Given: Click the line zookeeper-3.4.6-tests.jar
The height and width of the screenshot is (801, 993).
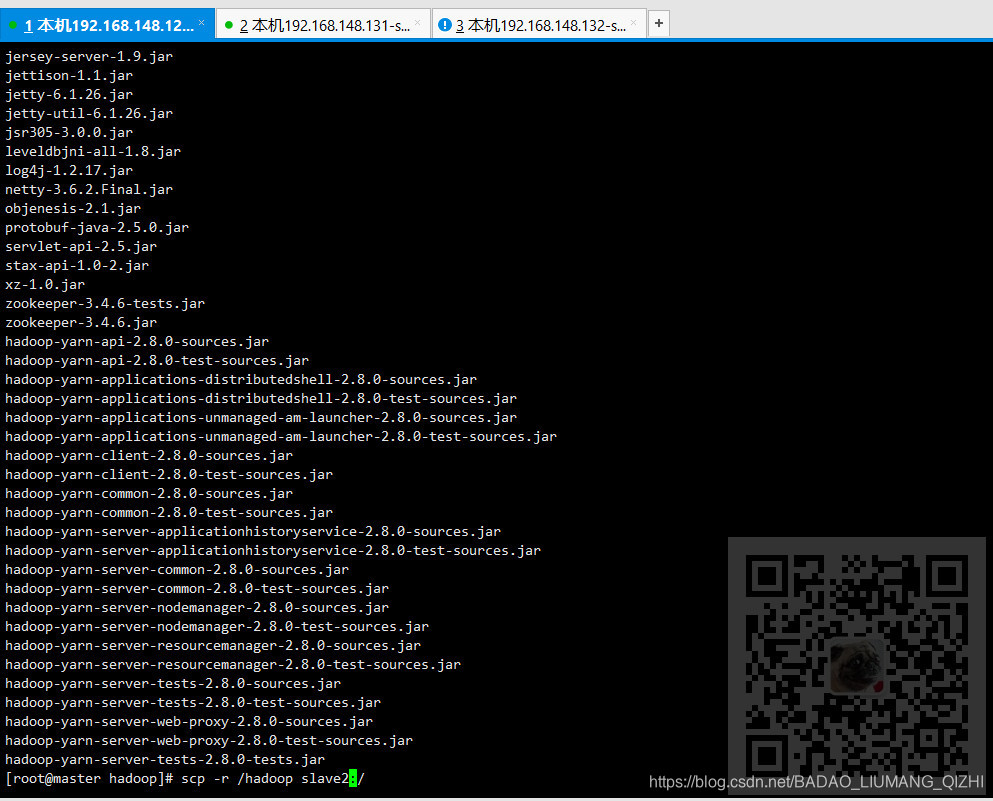Looking at the screenshot, I should pyautogui.click(x=105, y=303).
